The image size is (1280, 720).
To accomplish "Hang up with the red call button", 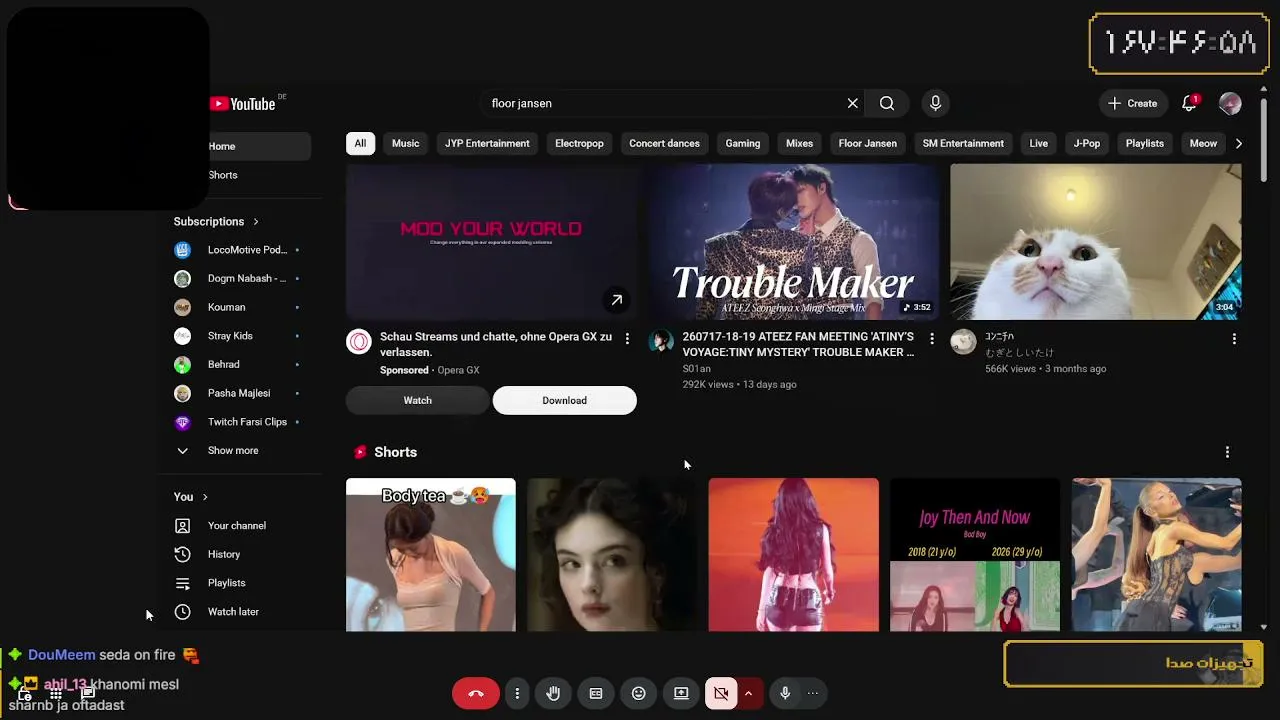I will point(476,693).
